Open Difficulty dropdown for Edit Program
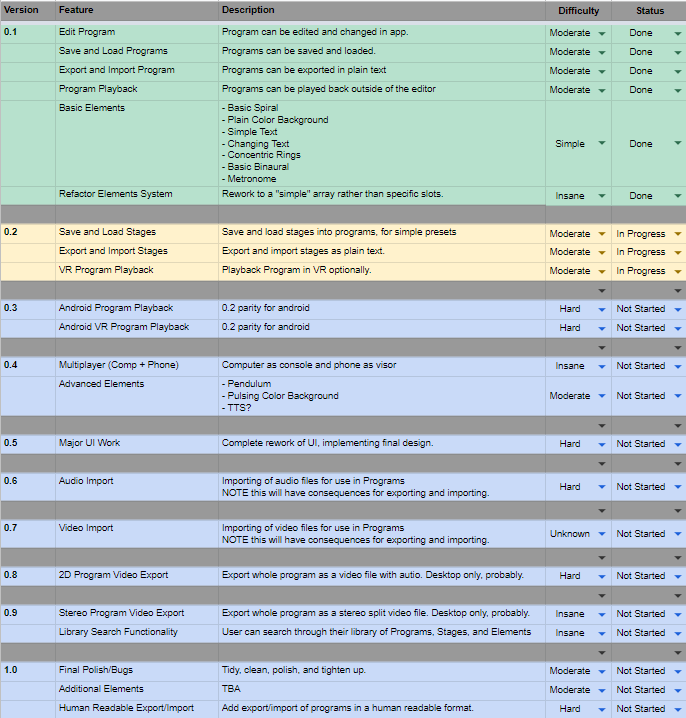Image resolution: width=686 pixels, height=718 pixels. (602, 33)
